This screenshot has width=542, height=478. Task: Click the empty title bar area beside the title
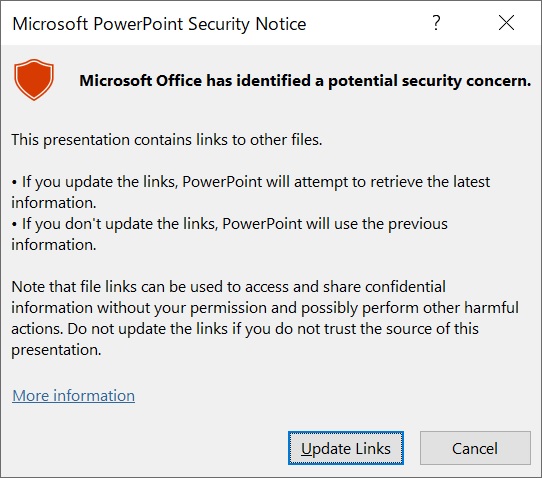tap(366, 24)
